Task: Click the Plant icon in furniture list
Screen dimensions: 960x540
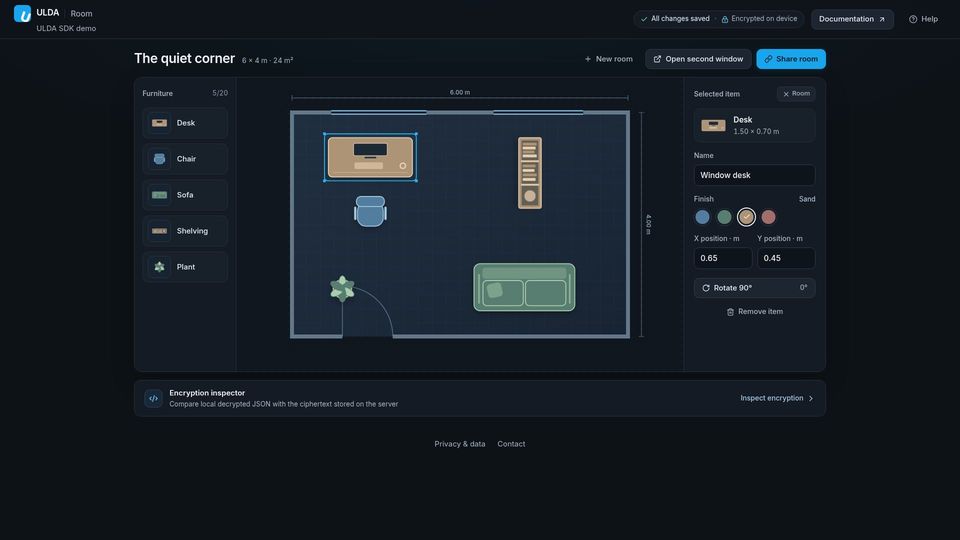Action: coord(159,267)
